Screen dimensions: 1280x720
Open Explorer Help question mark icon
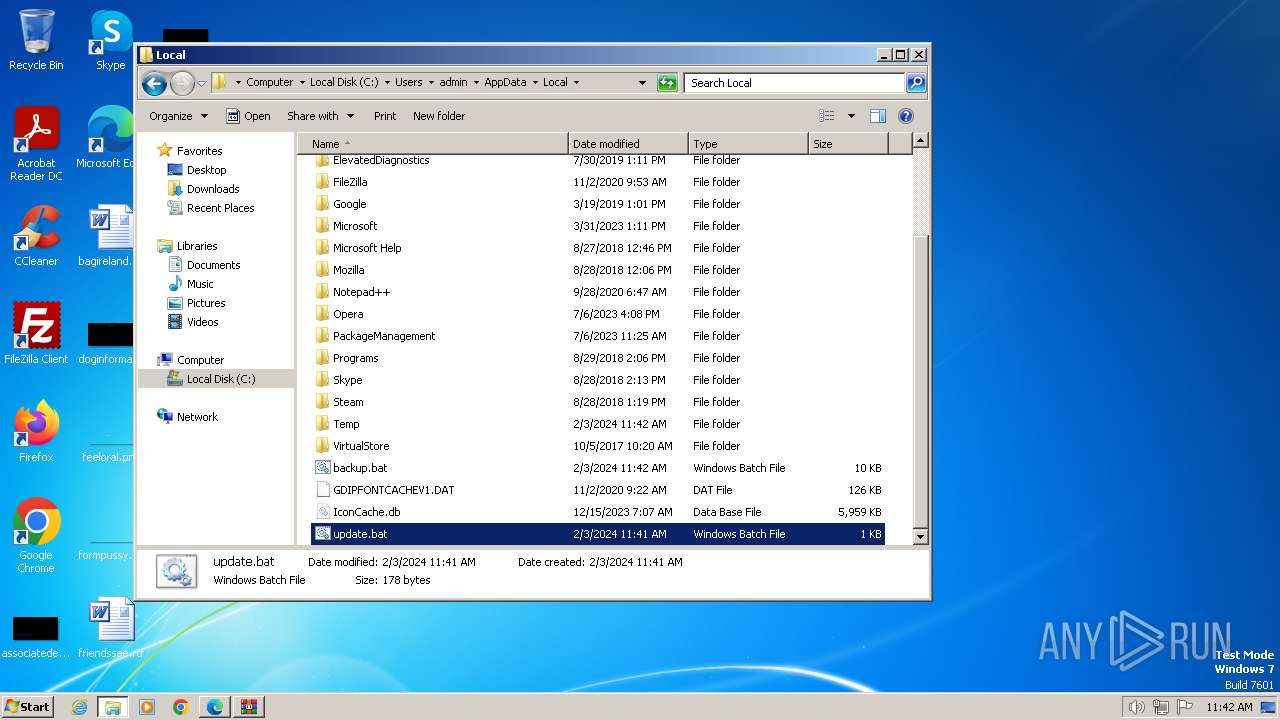(906, 116)
